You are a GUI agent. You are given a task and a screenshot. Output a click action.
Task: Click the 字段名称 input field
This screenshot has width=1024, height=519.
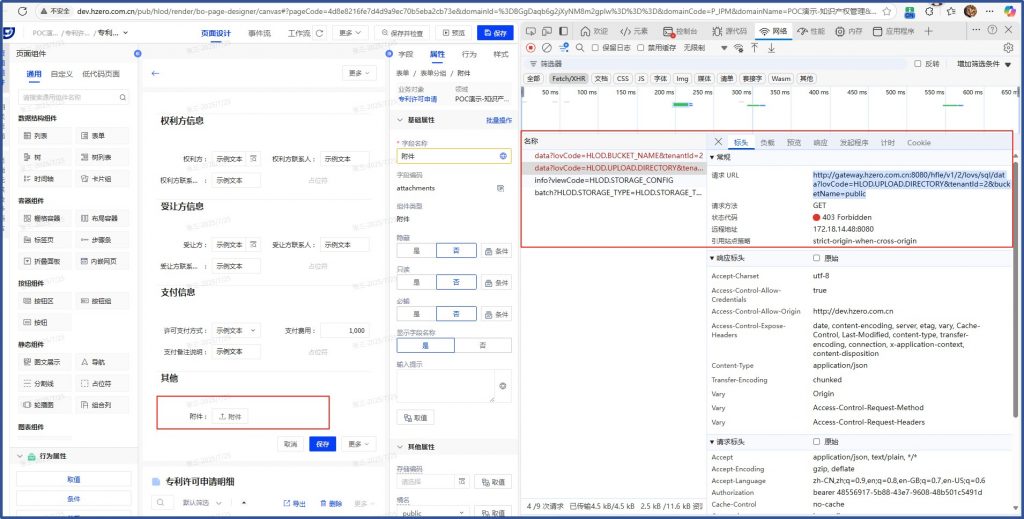tap(446, 156)
